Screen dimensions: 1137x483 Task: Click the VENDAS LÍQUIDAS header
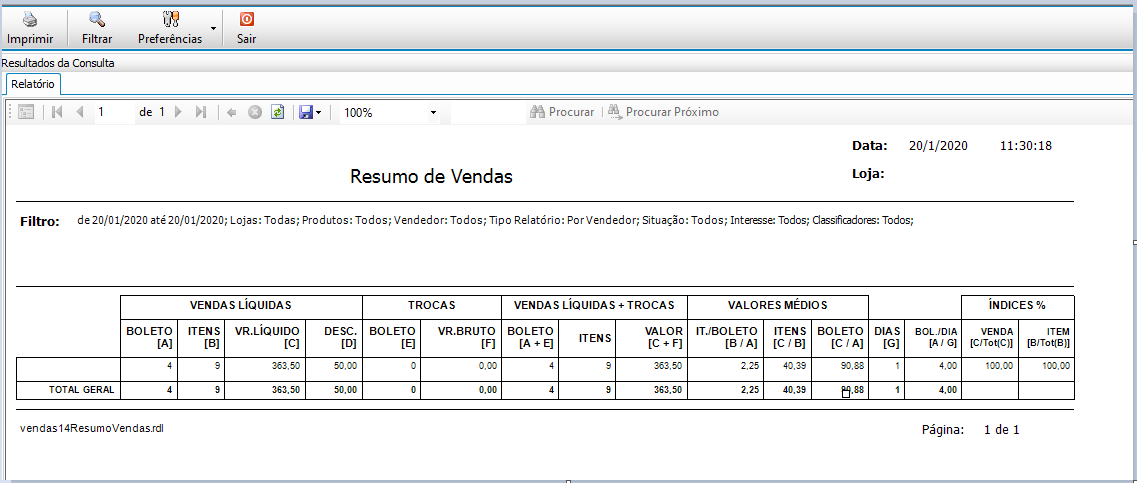click(x=241, y=305)
